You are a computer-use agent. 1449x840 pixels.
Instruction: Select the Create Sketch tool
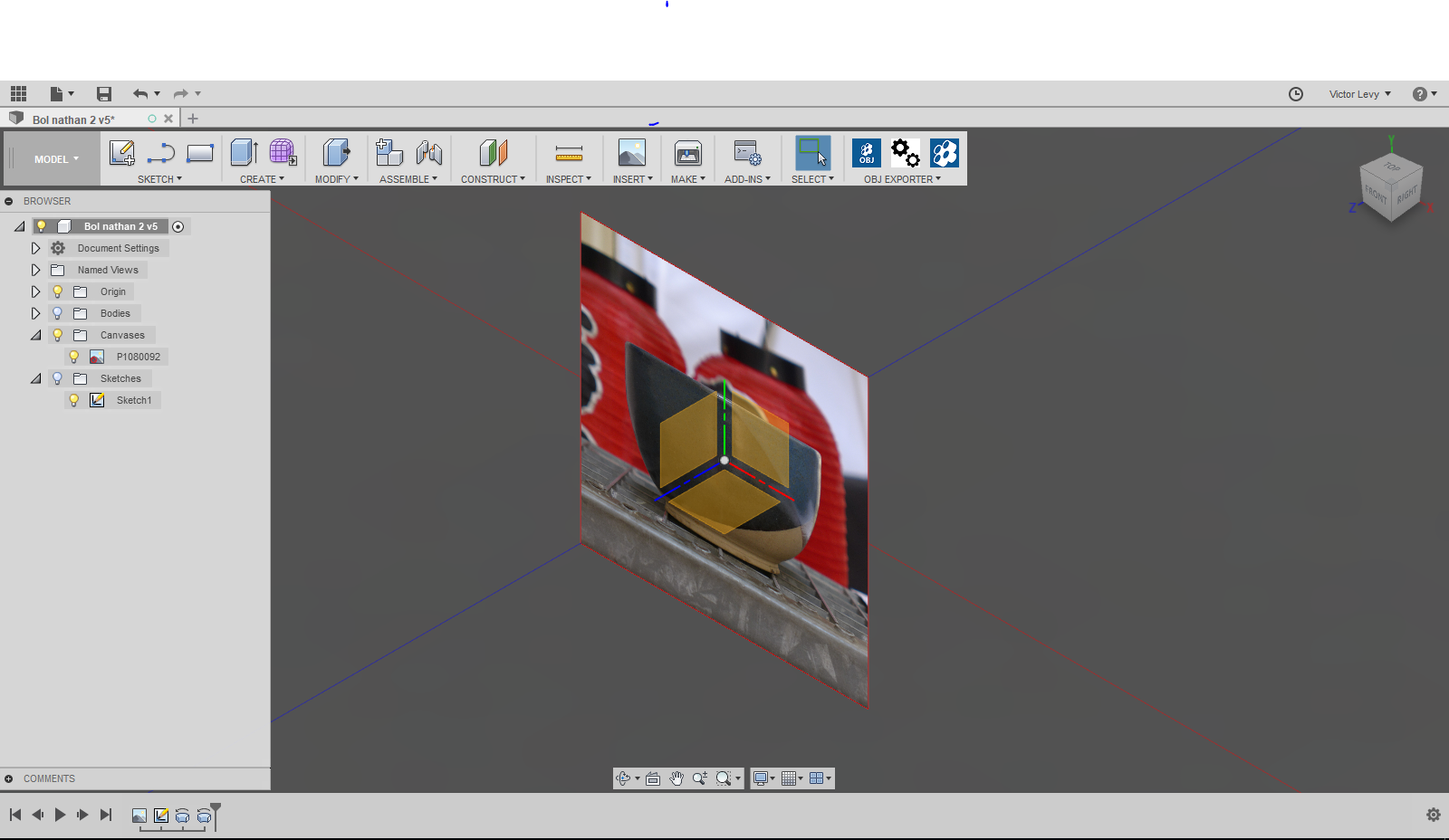pos(122,153)
